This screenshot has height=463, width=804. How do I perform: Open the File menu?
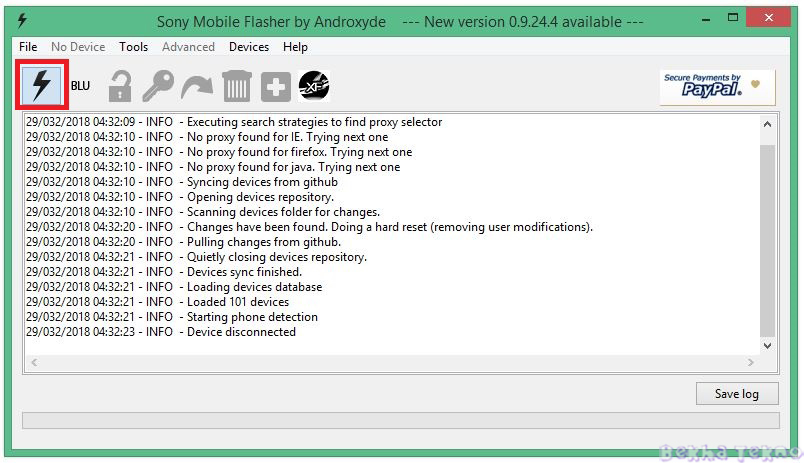[x=28, y=47]
